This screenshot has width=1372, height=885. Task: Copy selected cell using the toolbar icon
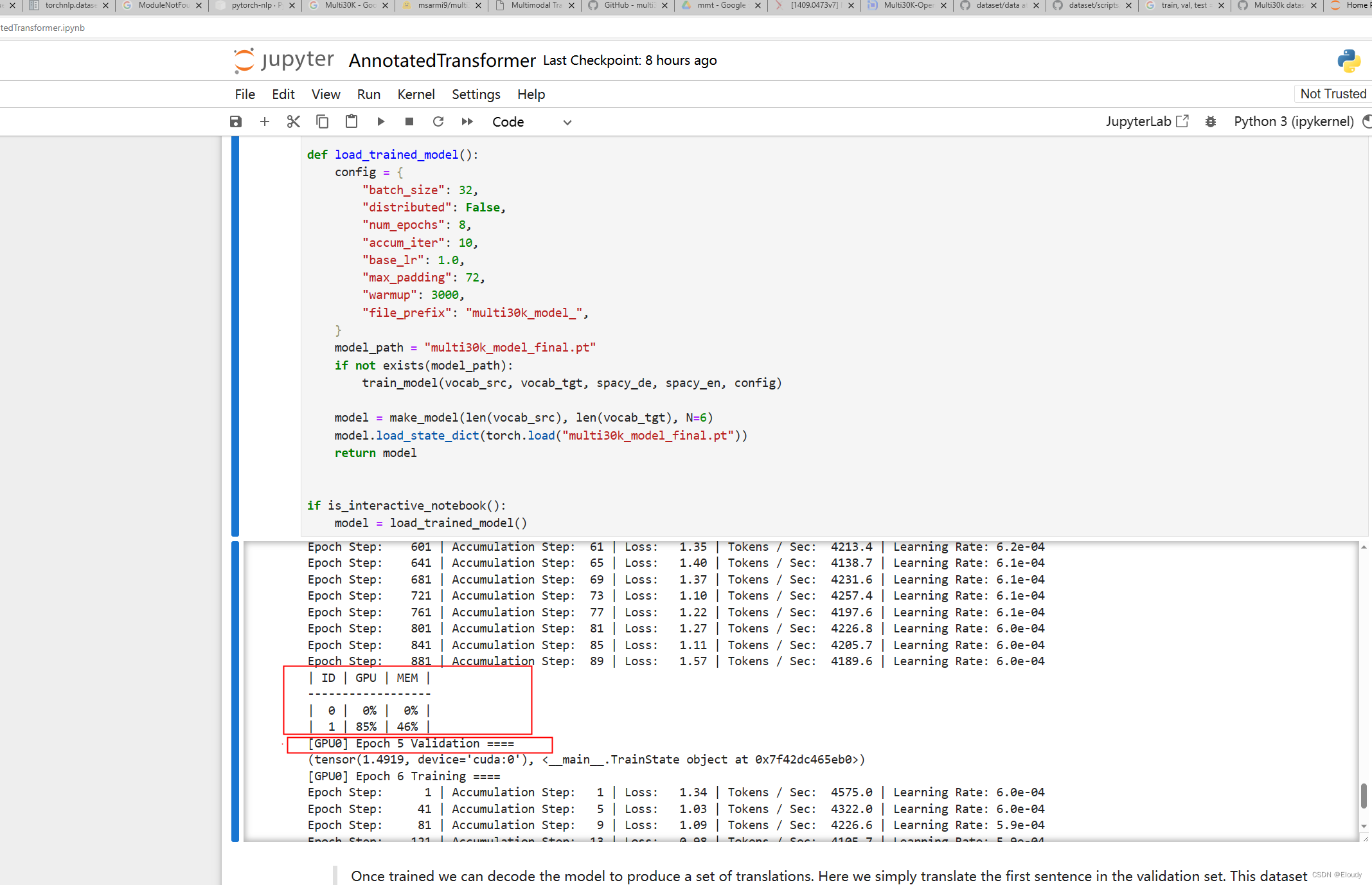323,121
